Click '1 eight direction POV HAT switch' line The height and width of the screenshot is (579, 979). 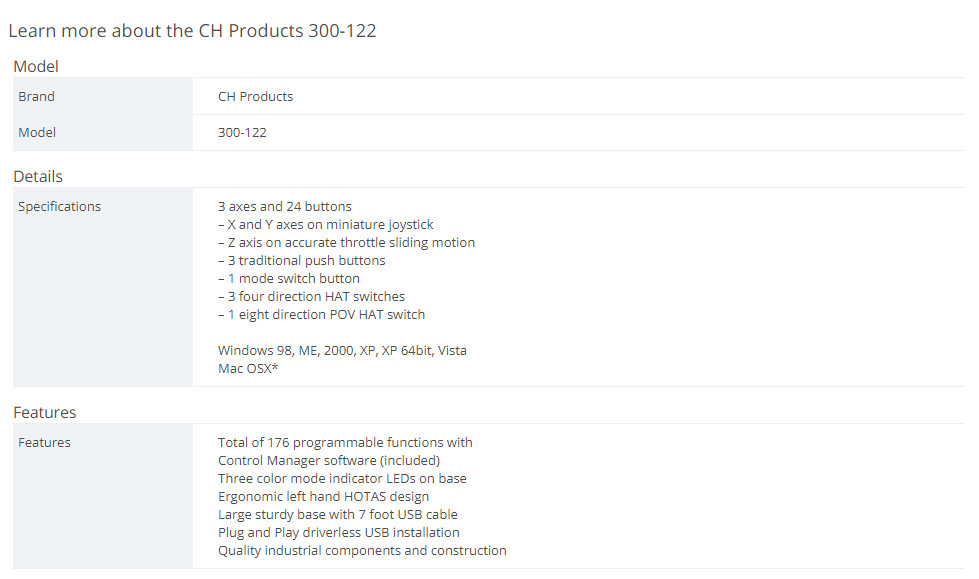tap(322, 314)
